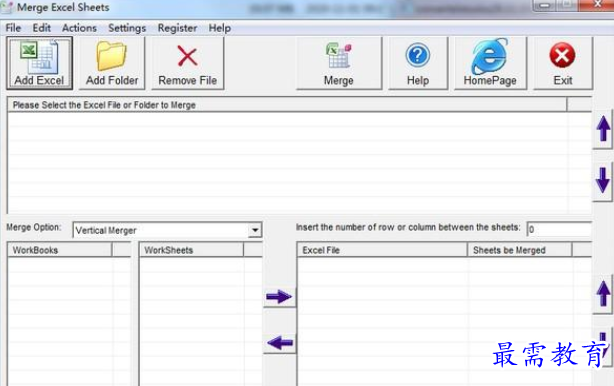Viewport: 614px width, 386px height.
Task: Expand the Merge Option dropdown arrow
Action: point(255,230)
